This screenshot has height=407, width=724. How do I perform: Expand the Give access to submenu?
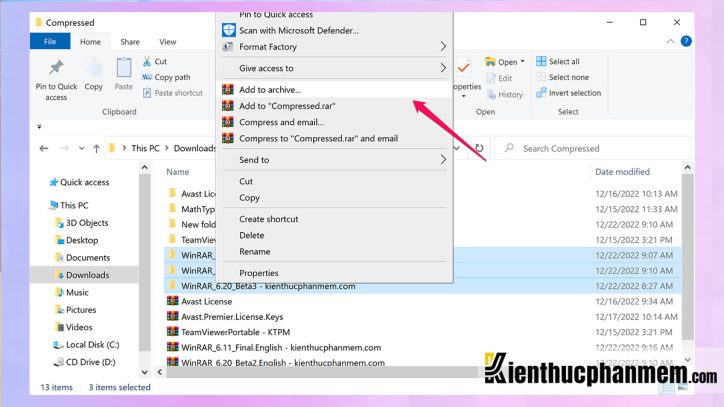pyautogui.click(x=333, y=68)
